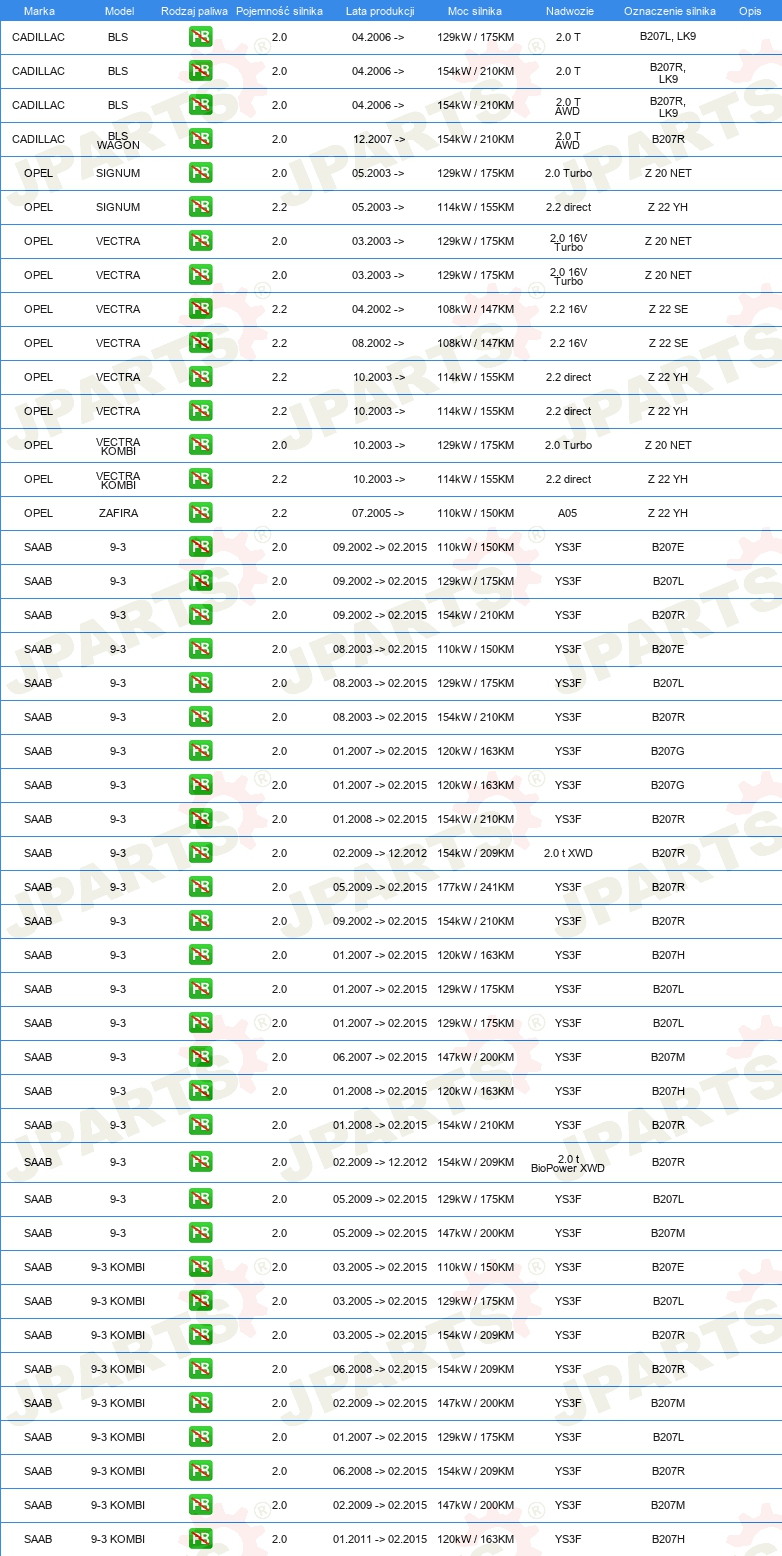The image size is (782, 1556).
Task: Click the '2.0 t BioPower XWD' cell
Action: pos(568,1163)
